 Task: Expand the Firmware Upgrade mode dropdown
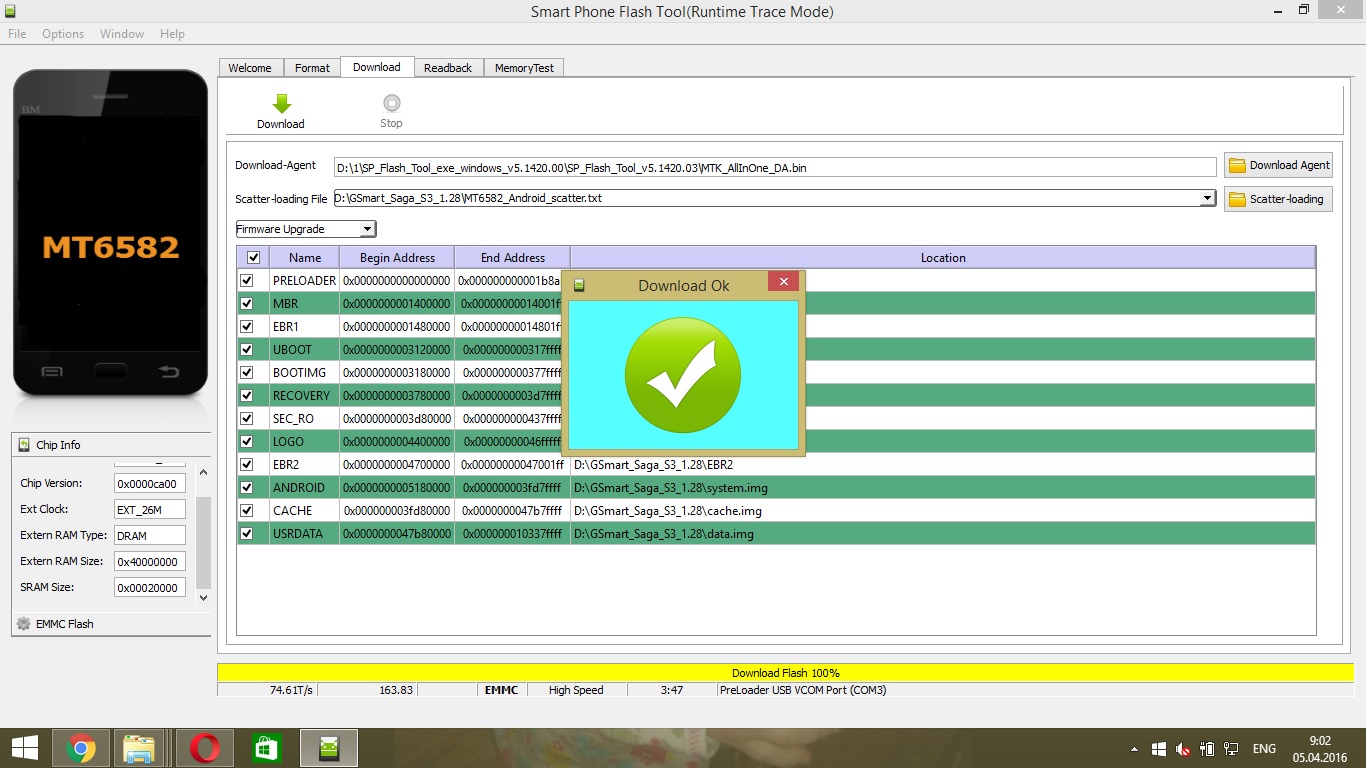tap(367, 229)
